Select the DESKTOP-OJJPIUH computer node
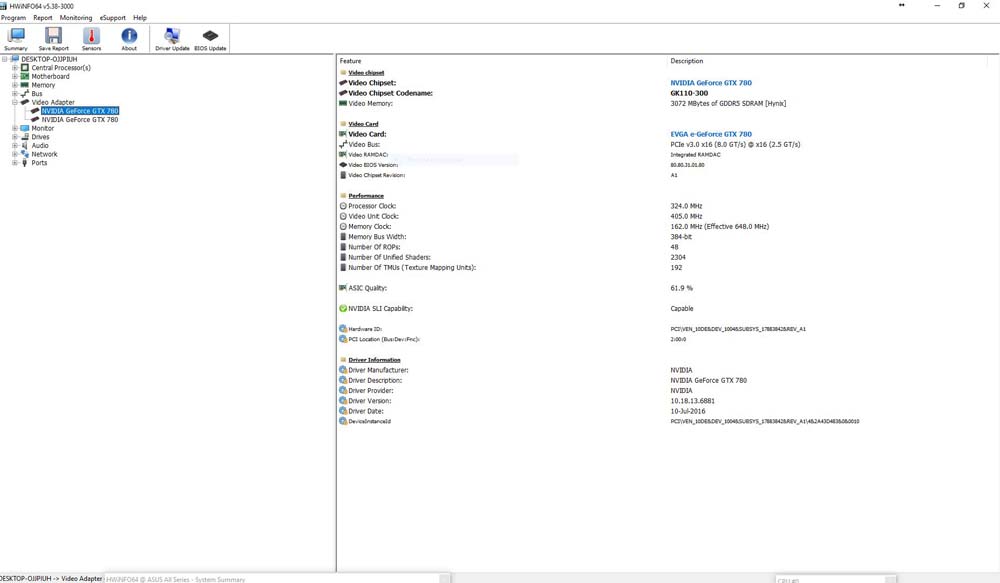Image resolution: width=1000 pixels, height=583 pixels. coord(49,59)
